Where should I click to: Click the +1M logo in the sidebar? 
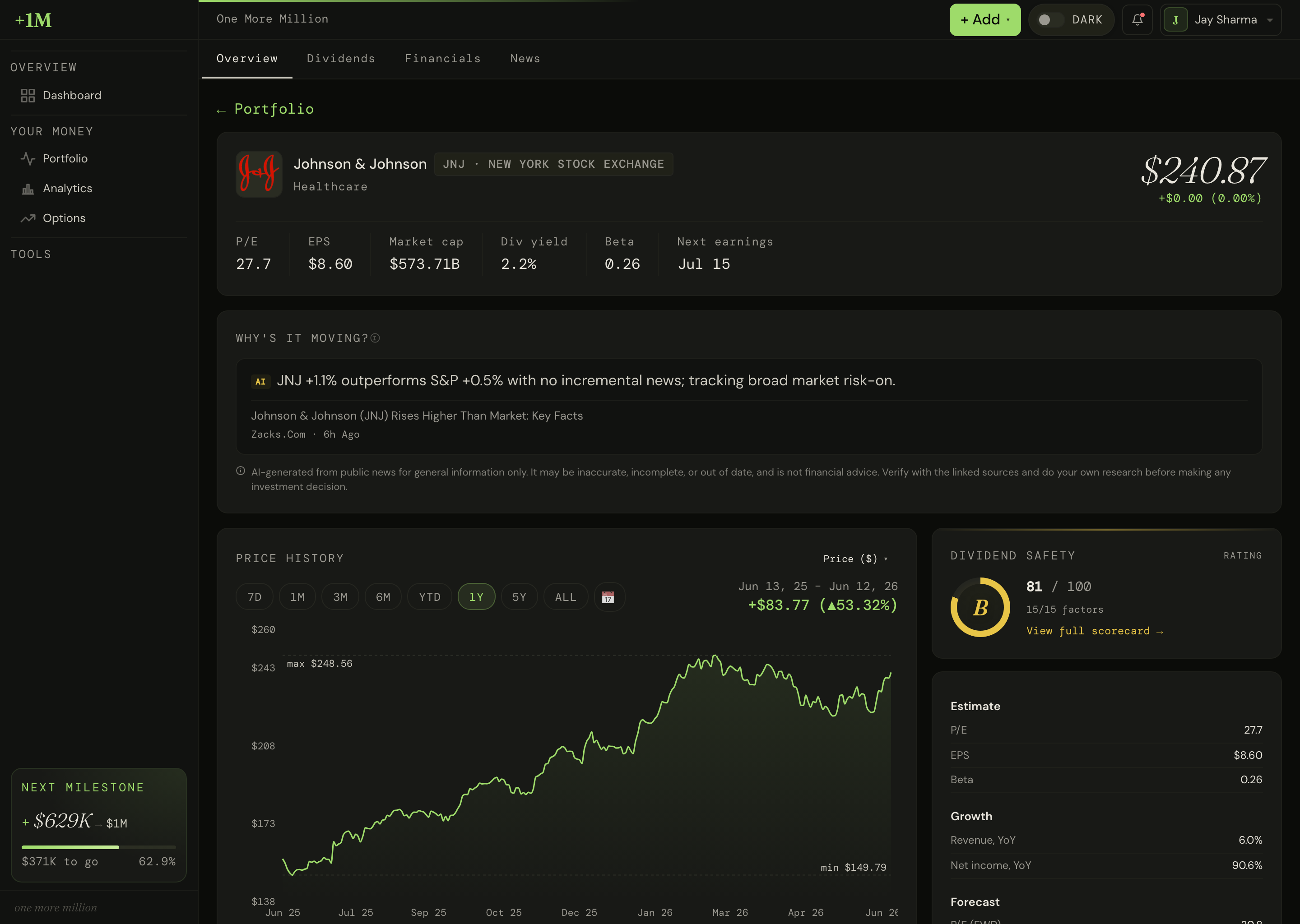click(33, 20)
